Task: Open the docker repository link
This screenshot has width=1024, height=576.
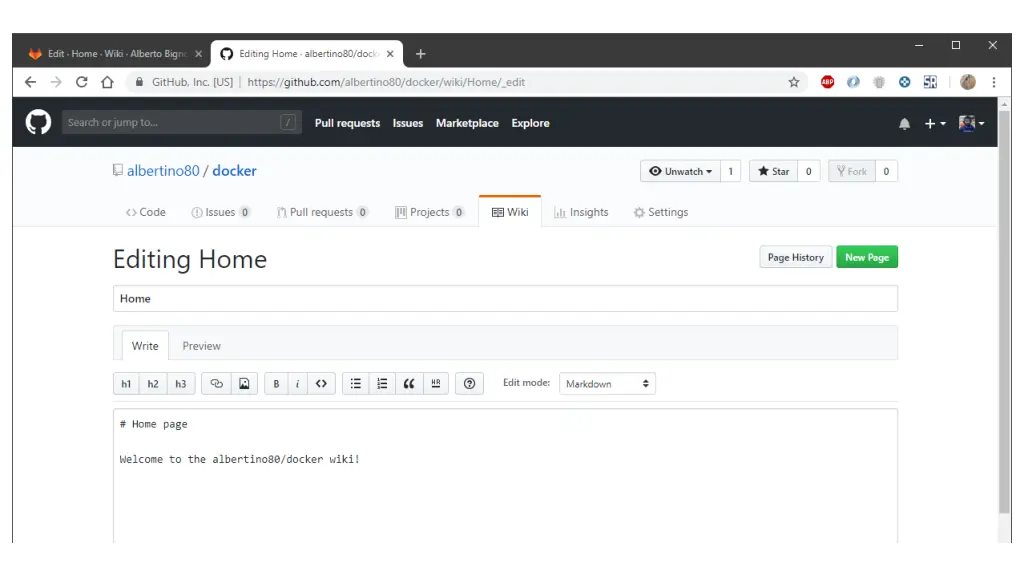Action: (x=234, y=170)
